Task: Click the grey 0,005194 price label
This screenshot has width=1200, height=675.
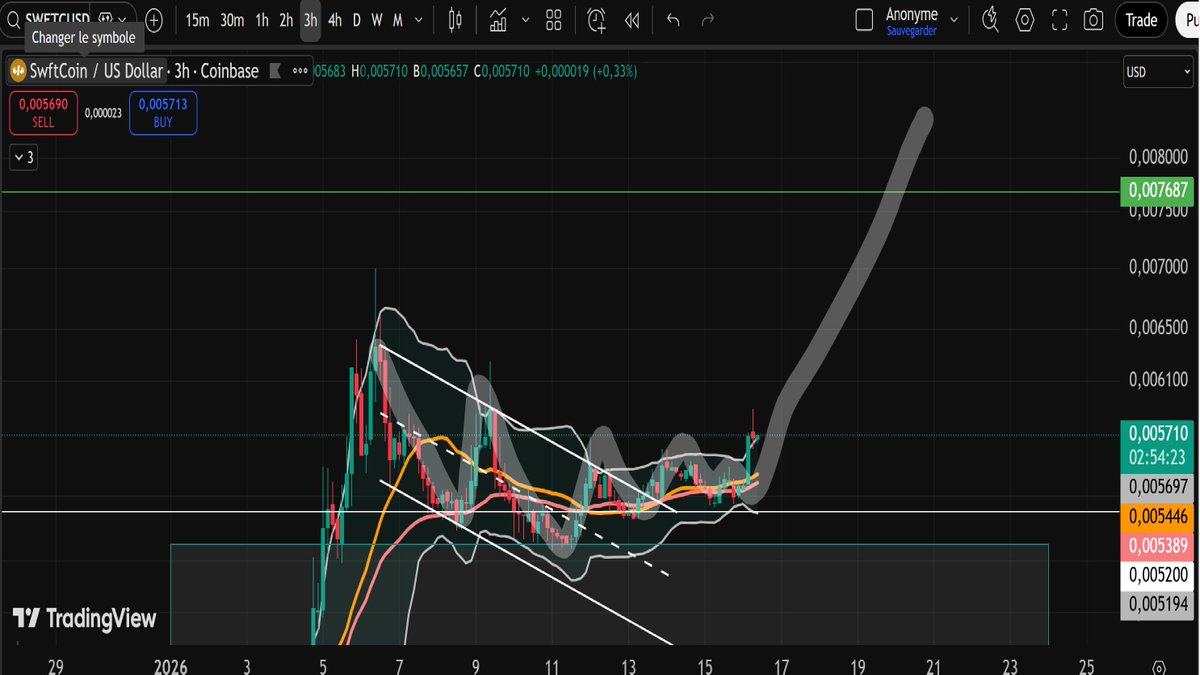Action: (1159, 604)
